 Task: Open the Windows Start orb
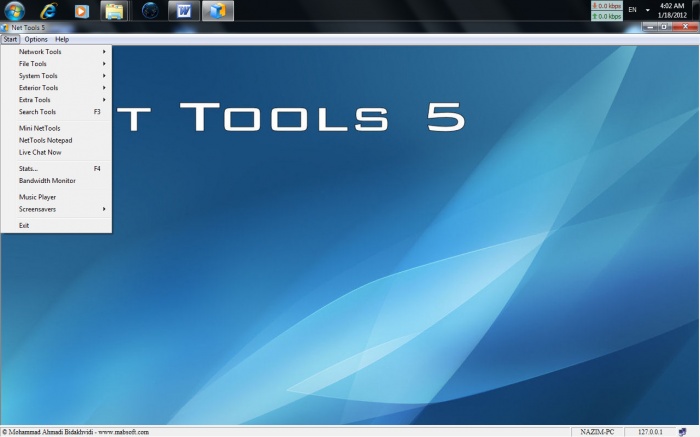click(15, 11)
